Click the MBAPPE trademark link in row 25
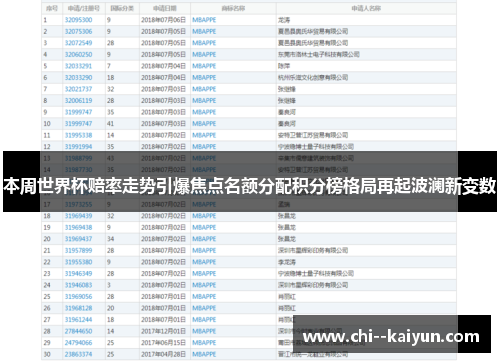 click(x=204, y=297)
